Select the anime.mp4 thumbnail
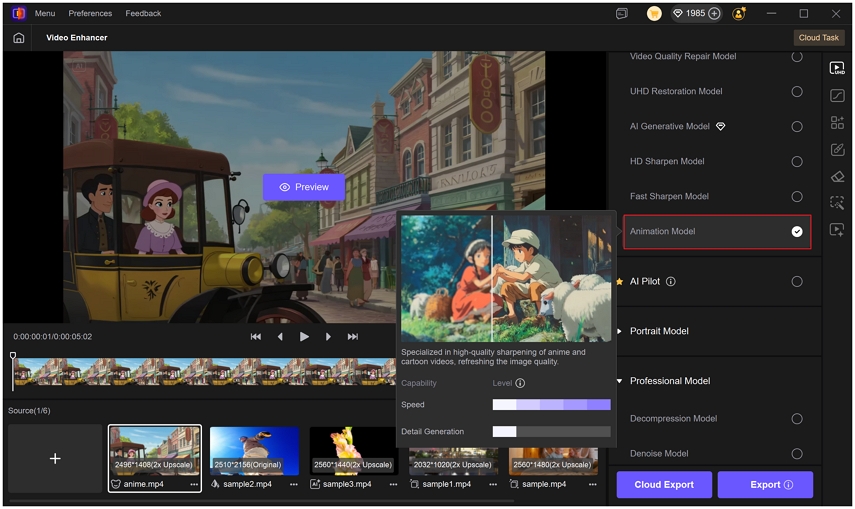The height and width of the screenshot is (509, 855). coord(155,451)
